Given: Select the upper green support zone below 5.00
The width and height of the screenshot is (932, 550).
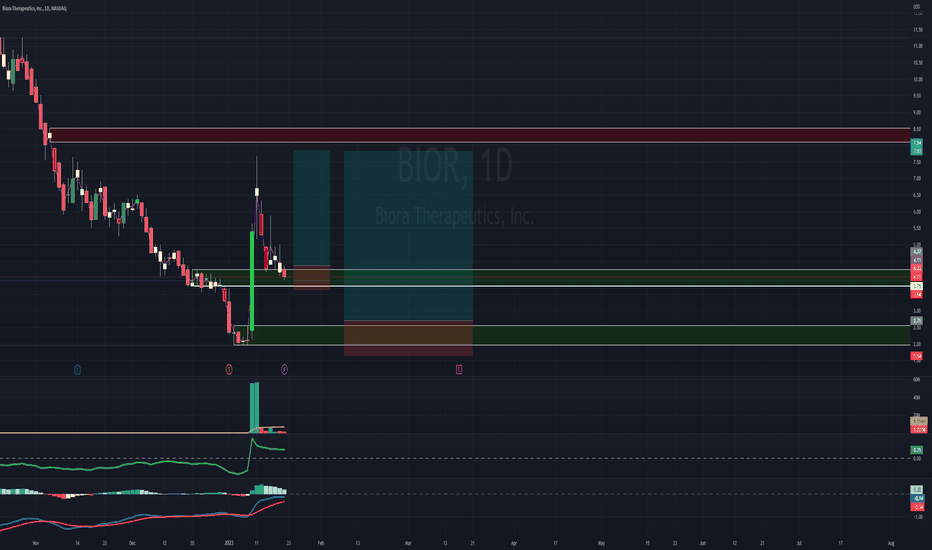Looking at the screenshot, I should coord(551,278).
